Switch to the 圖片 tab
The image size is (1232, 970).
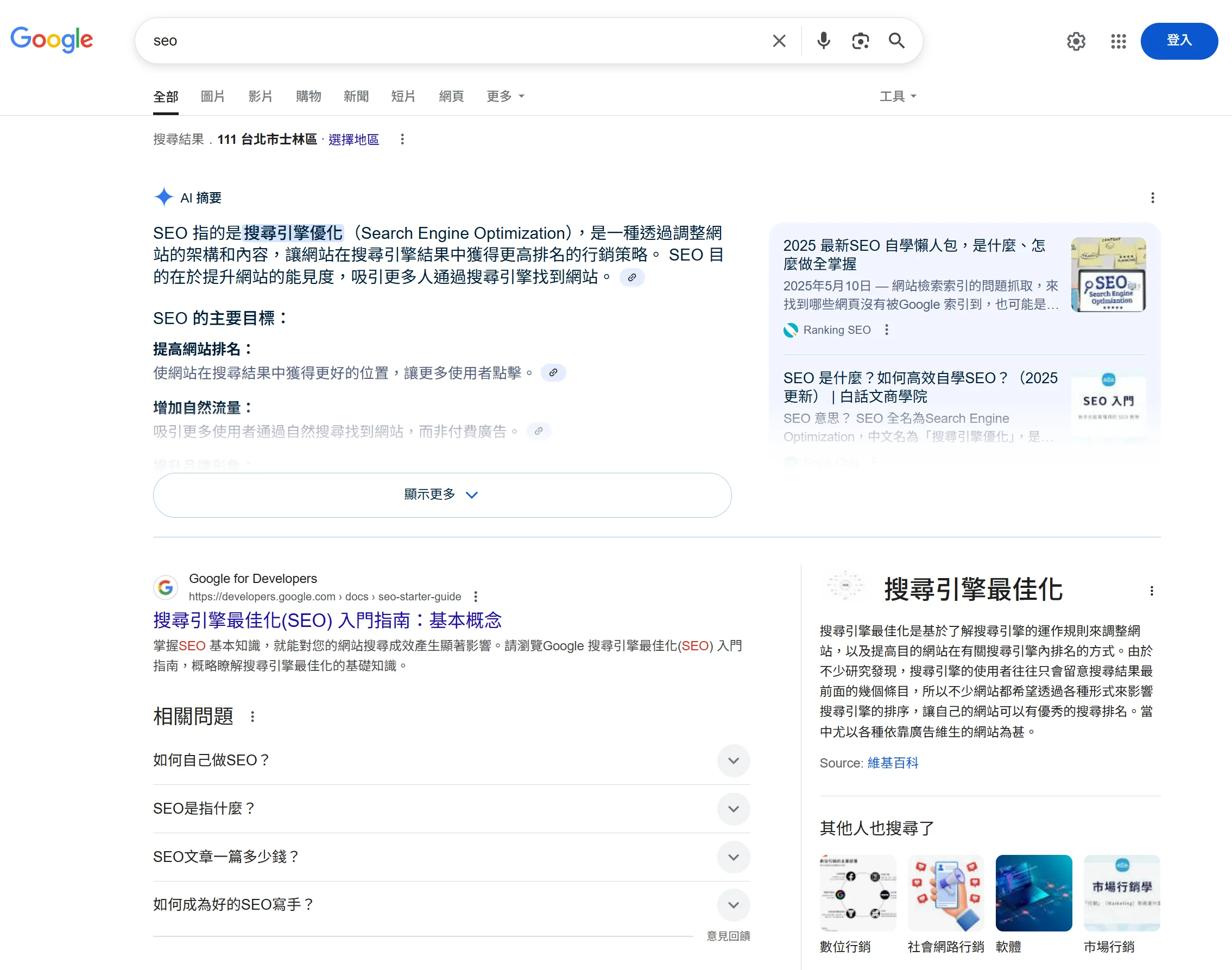point(212,96)
